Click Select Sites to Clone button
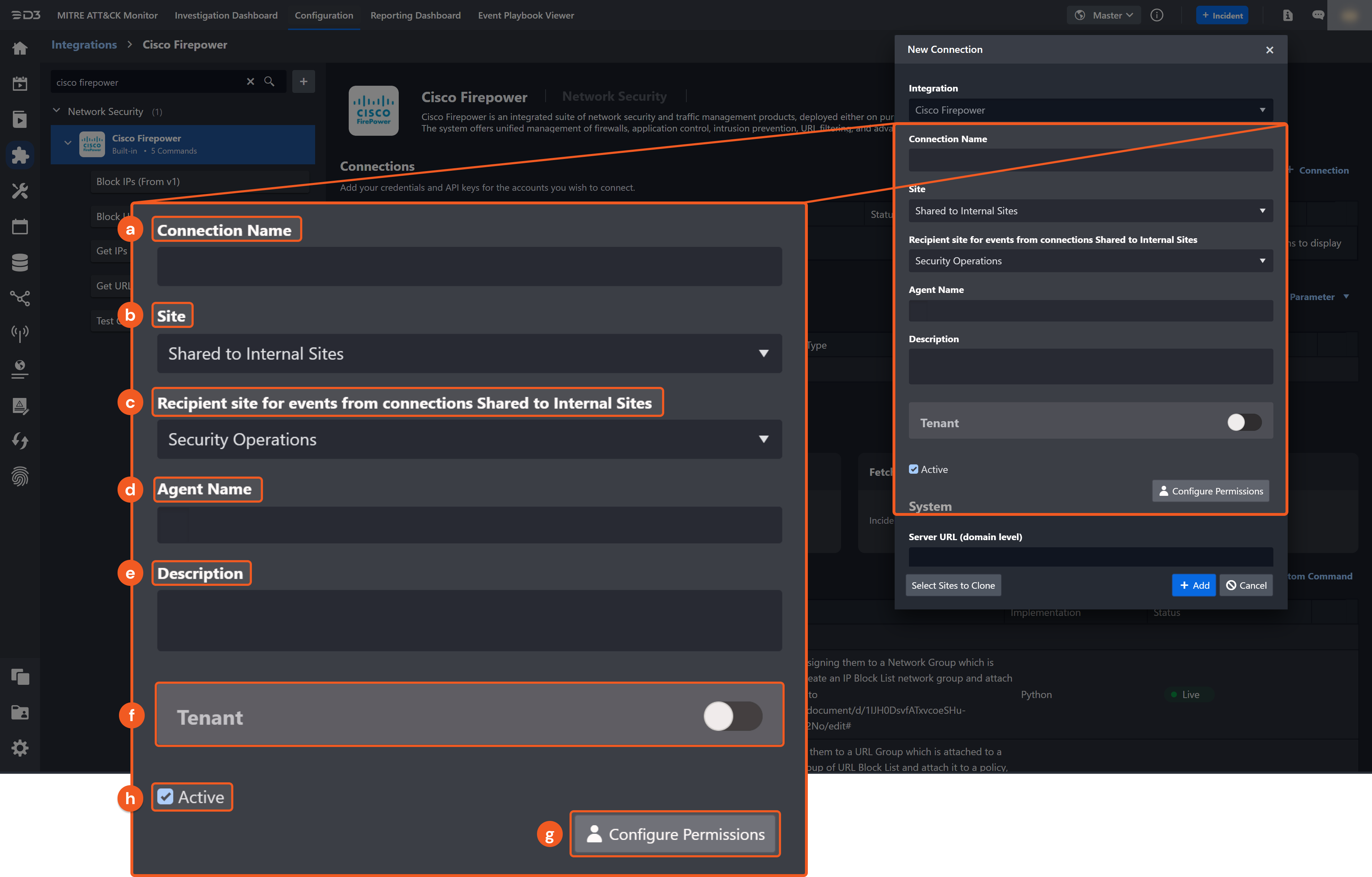 953,585
